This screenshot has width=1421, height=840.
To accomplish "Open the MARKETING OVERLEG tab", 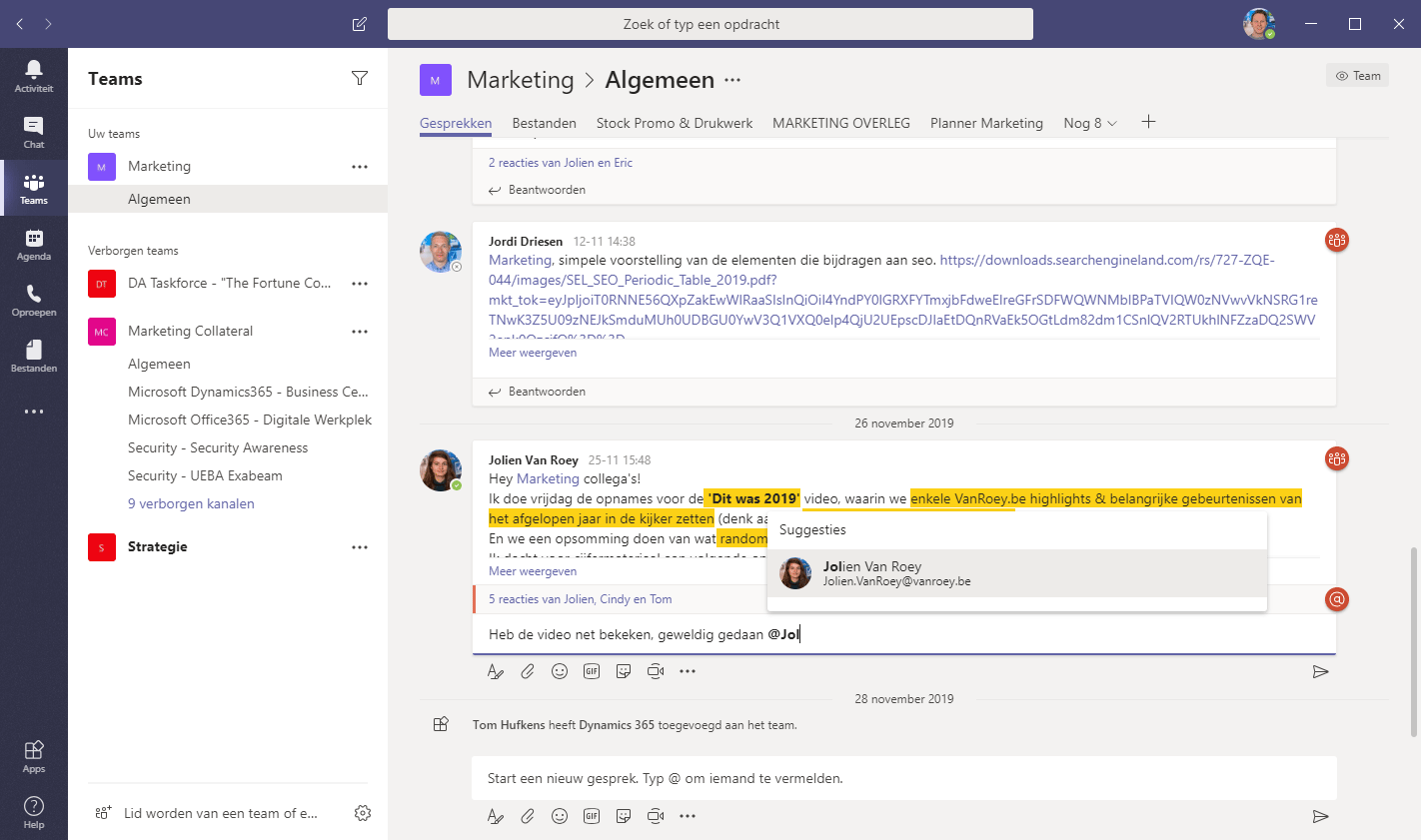I will click(x=841, y=123).
